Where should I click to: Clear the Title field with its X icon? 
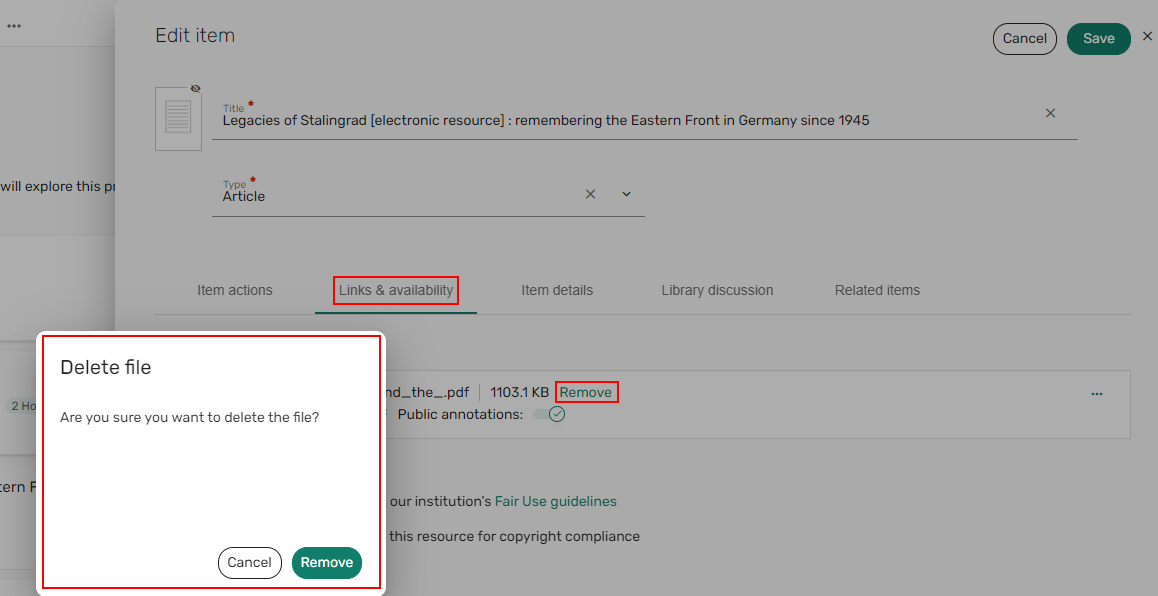tap(1050, 114)
